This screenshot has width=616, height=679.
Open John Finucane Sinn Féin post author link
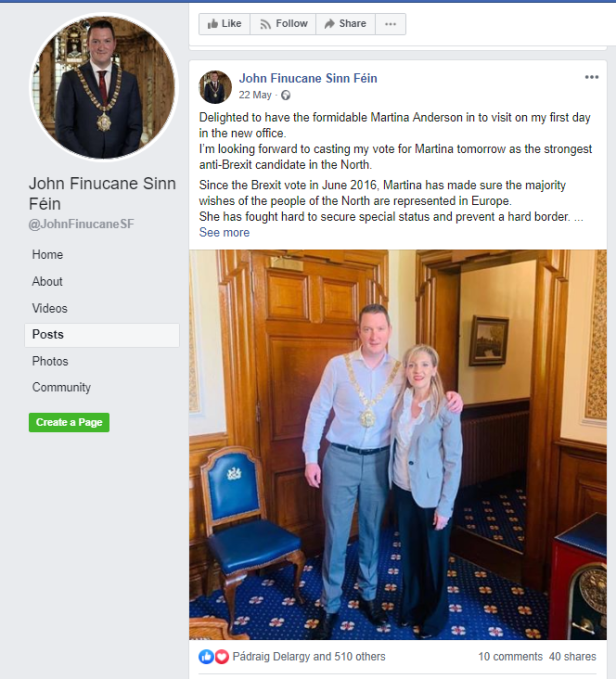point(308,78)
